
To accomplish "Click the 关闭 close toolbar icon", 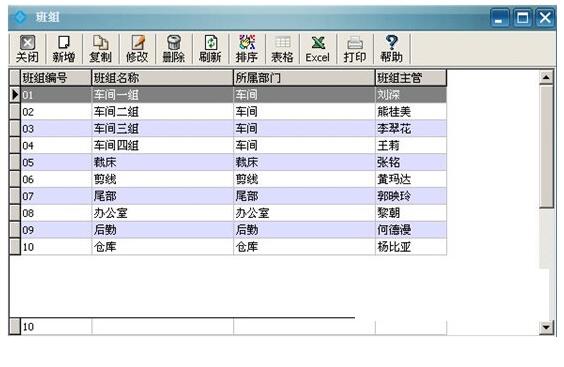I will [x=27, y=49].
